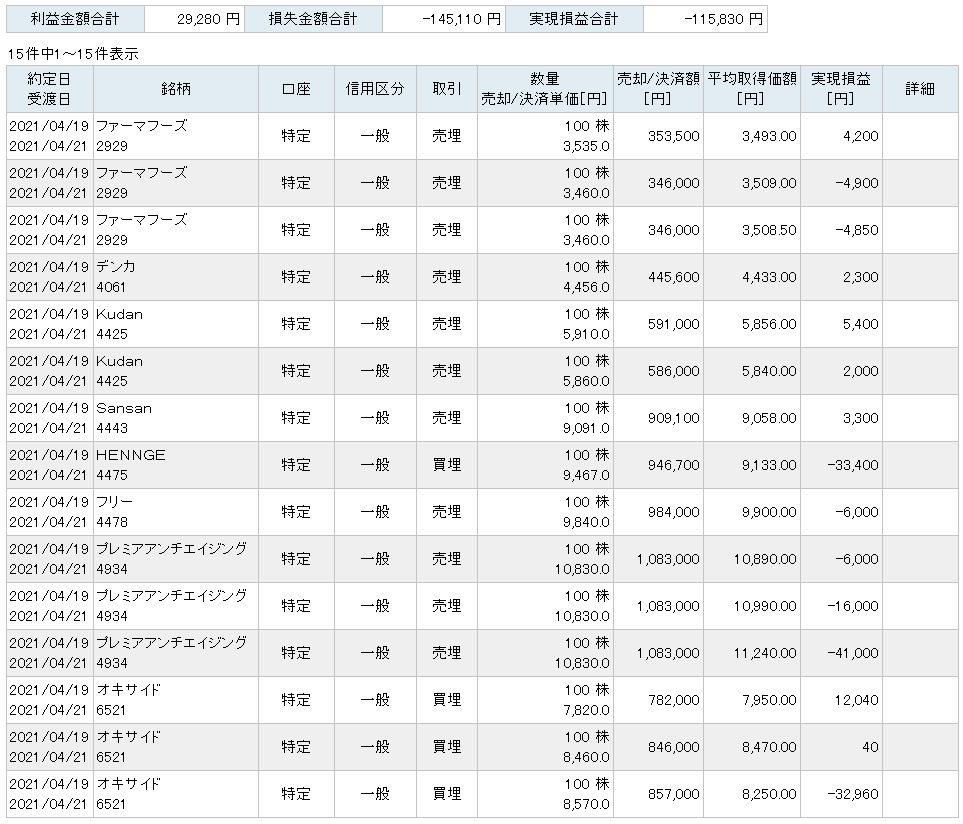963x824 pixels.
Task: Click the 利益金額合計 label
Action: click(75, 19)
